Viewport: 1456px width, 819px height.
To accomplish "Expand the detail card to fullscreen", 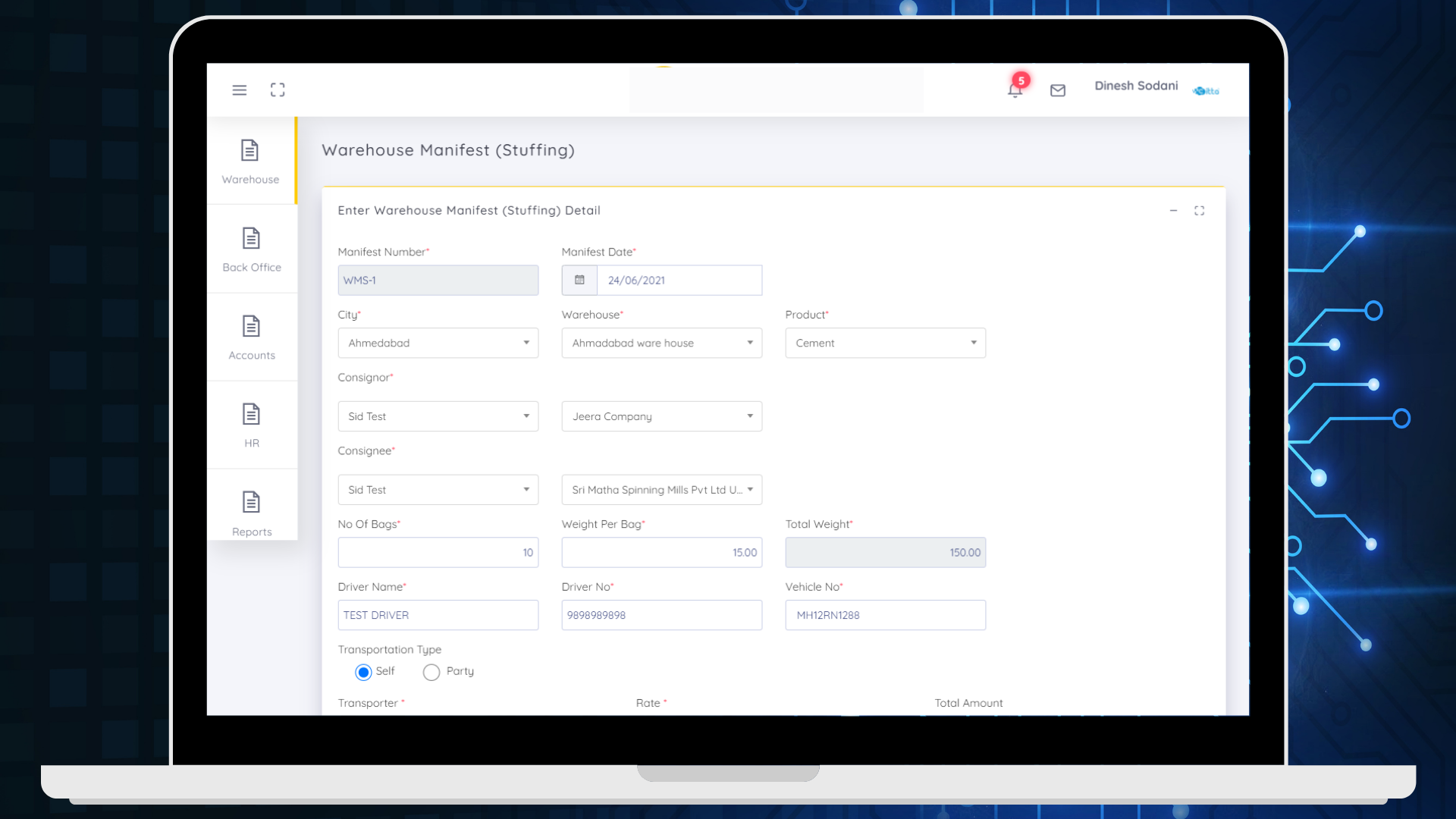I will pyautogui.click(x=1200, y=211).
